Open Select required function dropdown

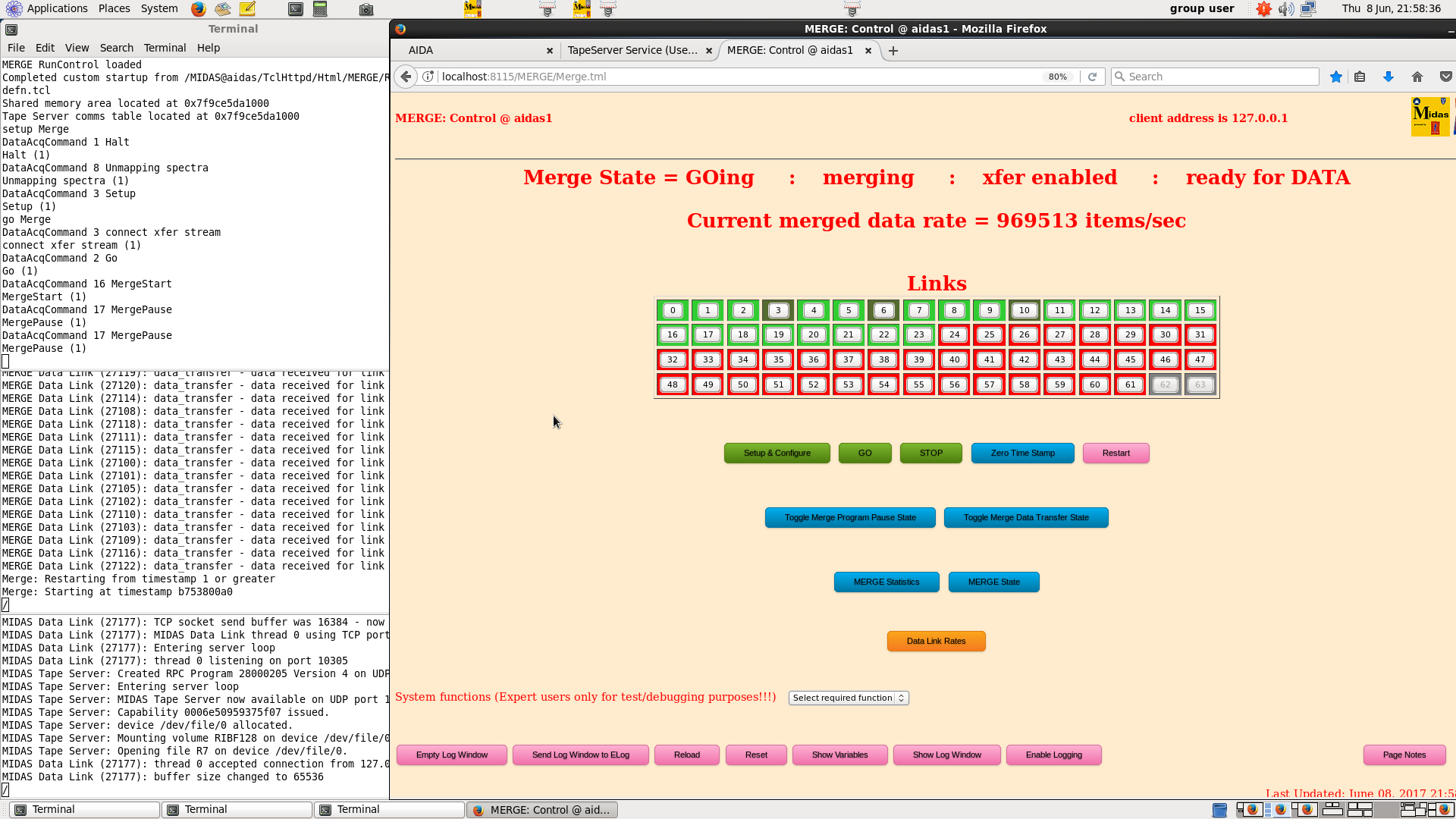coord(849,698)
